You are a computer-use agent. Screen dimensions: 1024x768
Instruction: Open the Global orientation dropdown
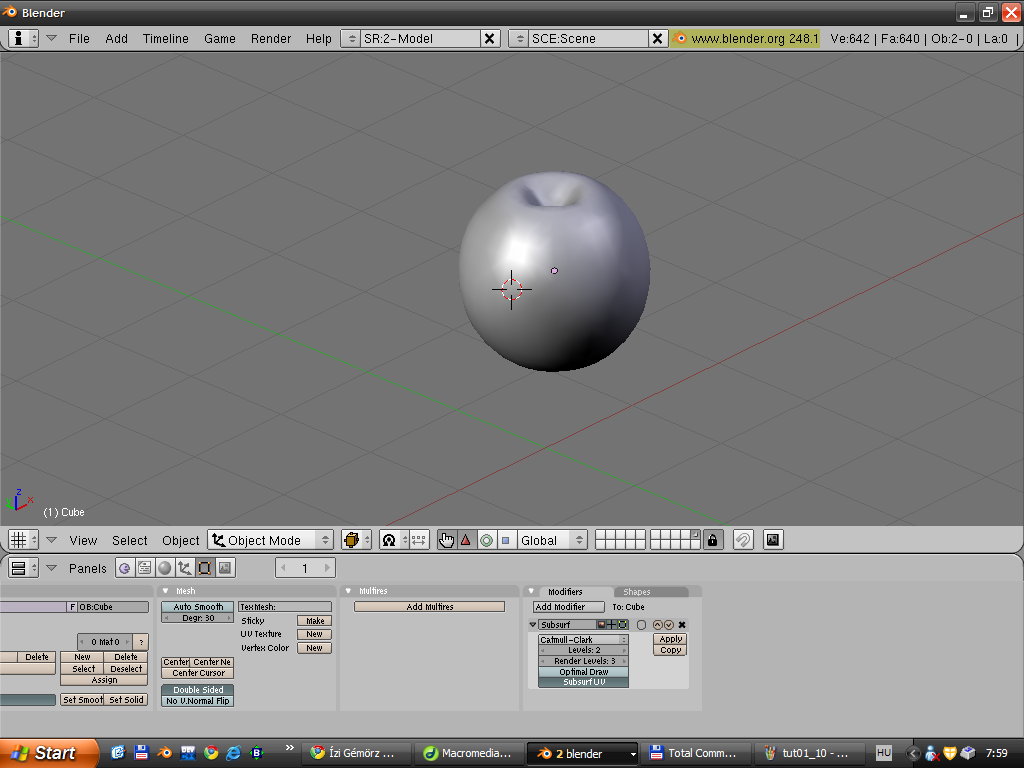(552, 540)
